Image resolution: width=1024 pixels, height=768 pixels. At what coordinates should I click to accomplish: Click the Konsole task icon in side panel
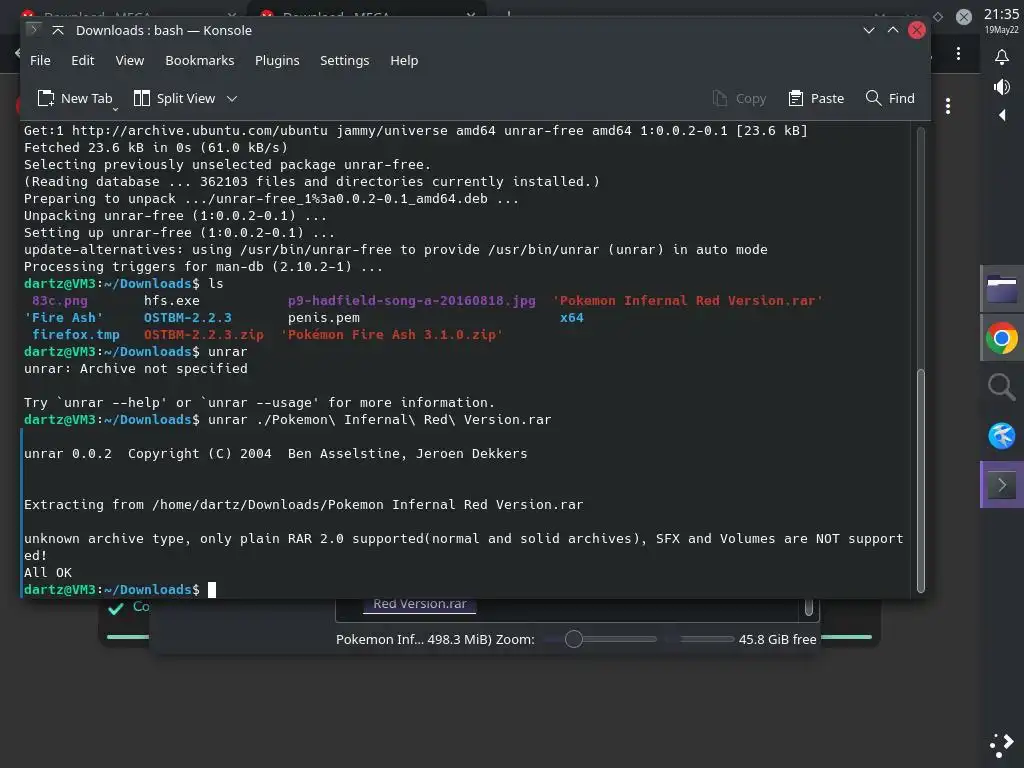[1002, 485]
